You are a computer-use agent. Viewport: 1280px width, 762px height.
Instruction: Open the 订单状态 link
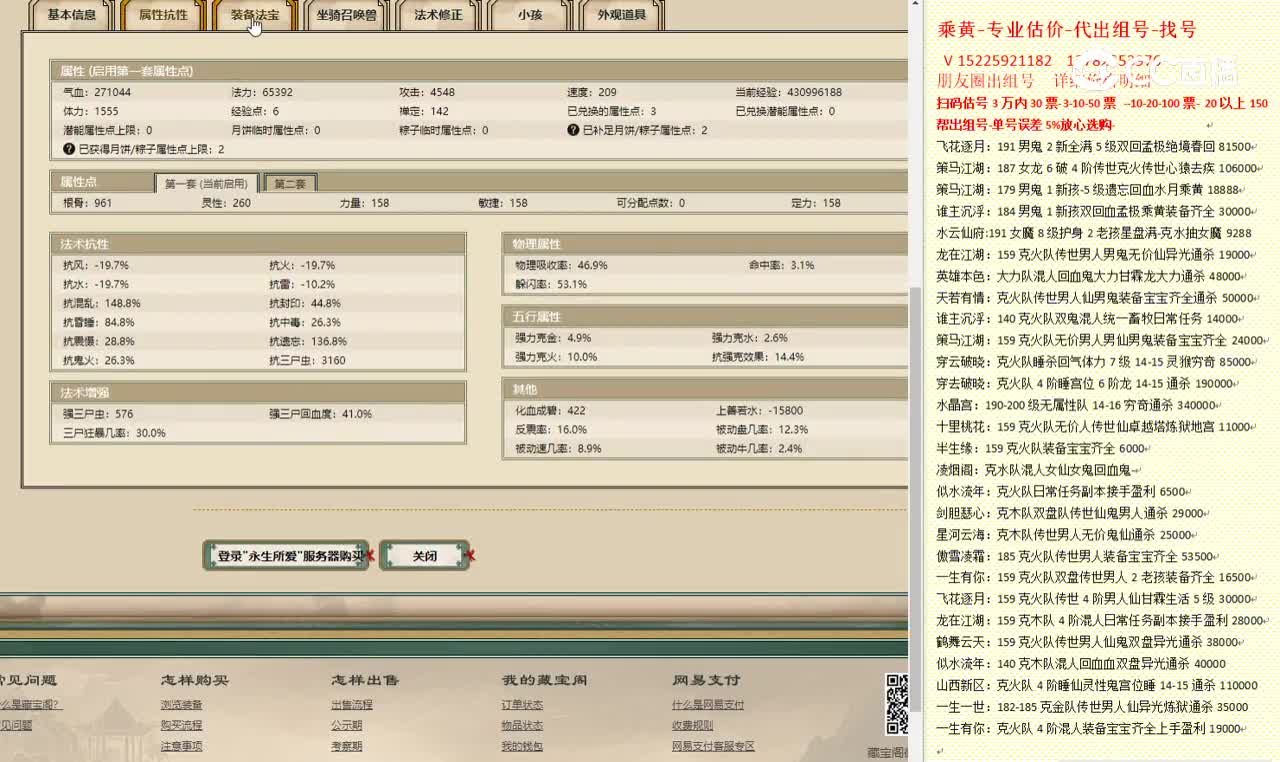tap(522, 705)
